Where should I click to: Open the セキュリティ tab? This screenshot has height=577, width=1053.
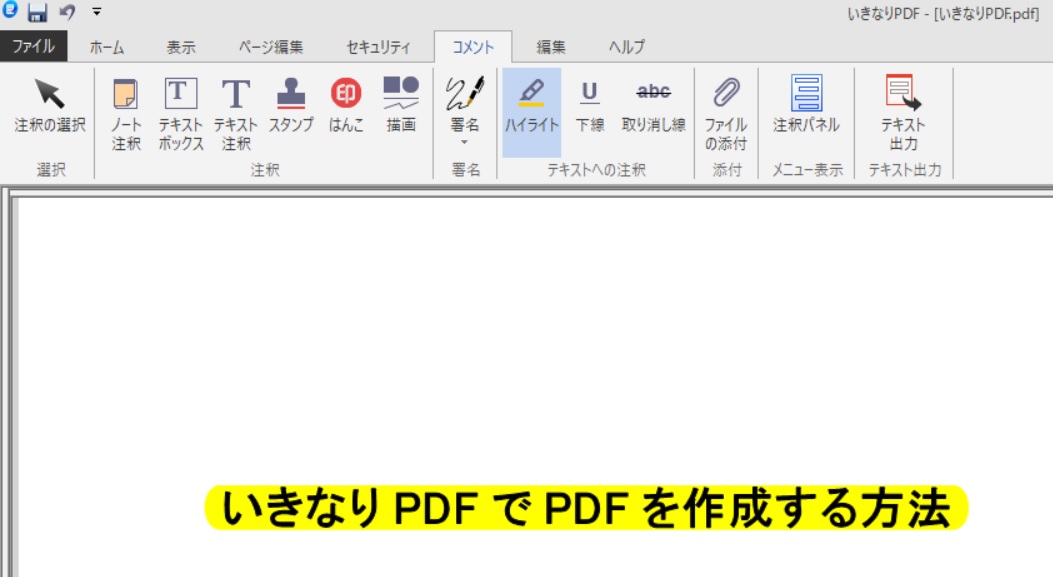point(378,47)
